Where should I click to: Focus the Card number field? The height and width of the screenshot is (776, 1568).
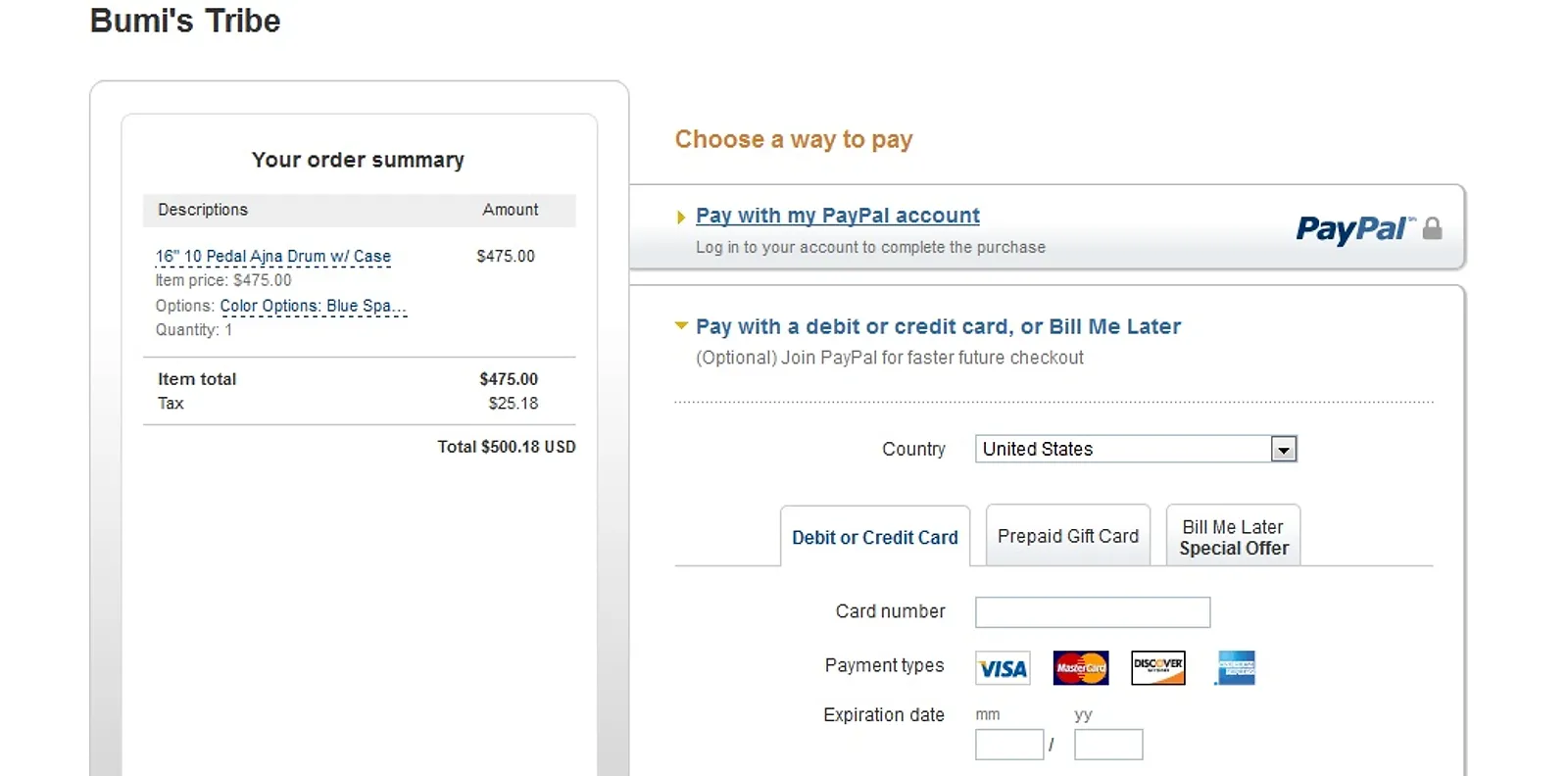point(1093,612)
